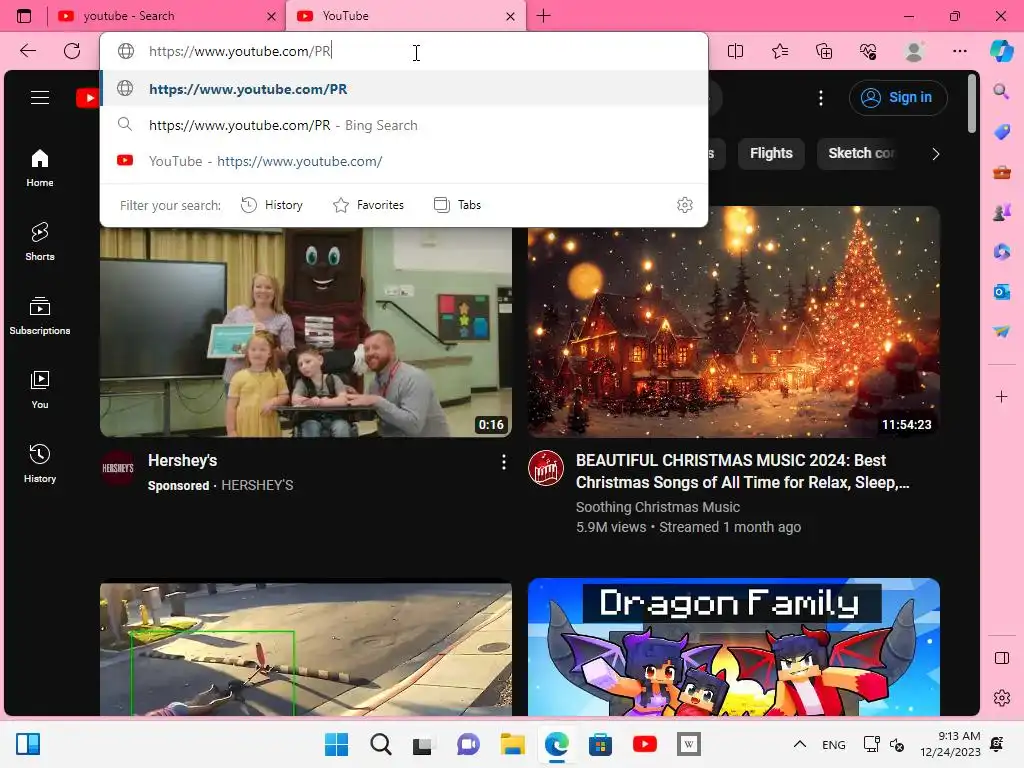1024x768 pixels.
Task: Click the Hershey's ad title
Action: 182,460
